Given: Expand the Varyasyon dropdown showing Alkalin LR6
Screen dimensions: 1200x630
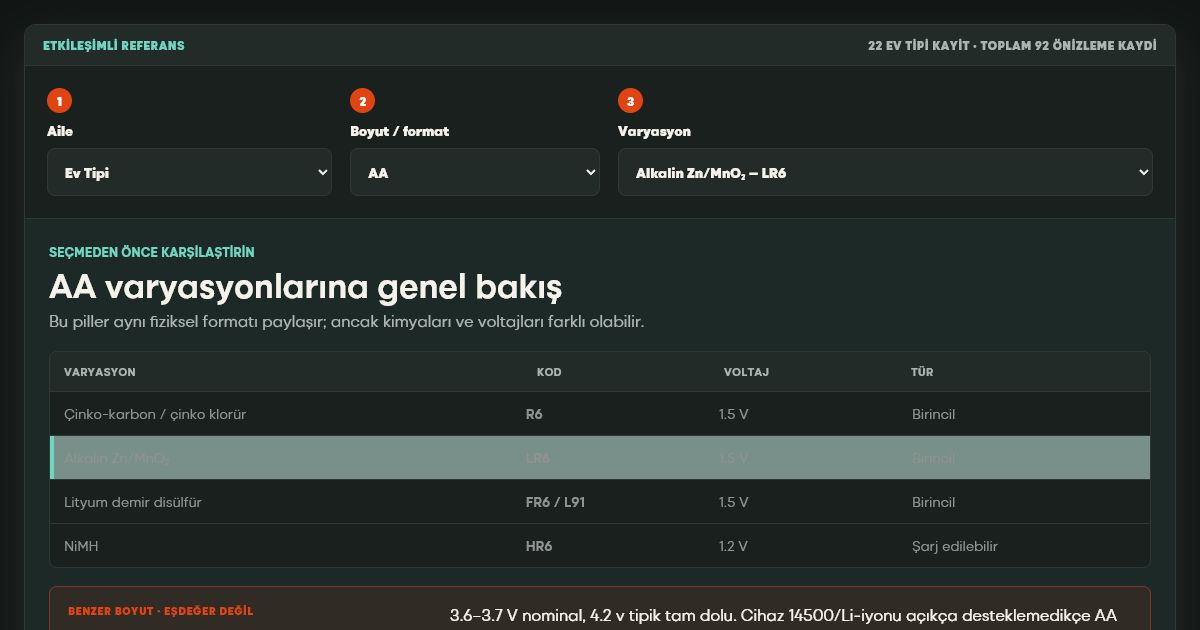Looking at the screenshot, I should [885, 172].
